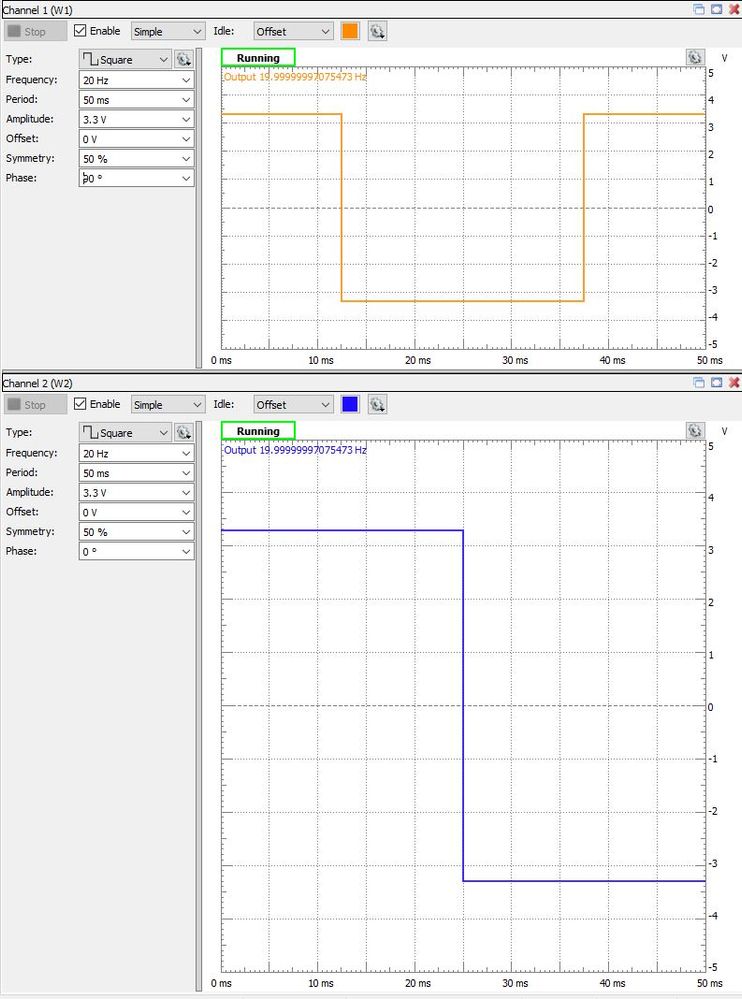The image size is (742, 999).
Task: Close the Channel 1 (W1) panel
Action: pyautogui.click(x=734, y=9)
